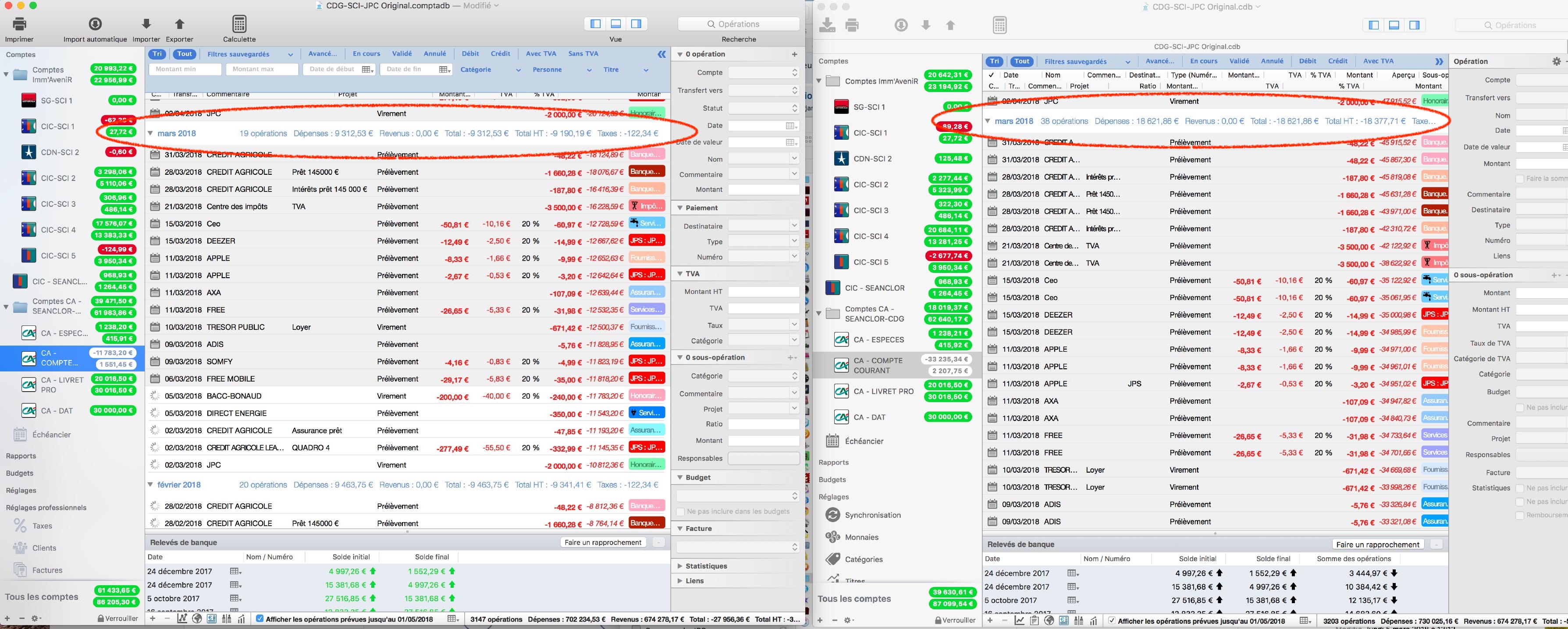This screenshot has height=629, width=1568.
Task: Toggle Afficher les opérations prévues checkbox, left window
Action: pos(260,619)
